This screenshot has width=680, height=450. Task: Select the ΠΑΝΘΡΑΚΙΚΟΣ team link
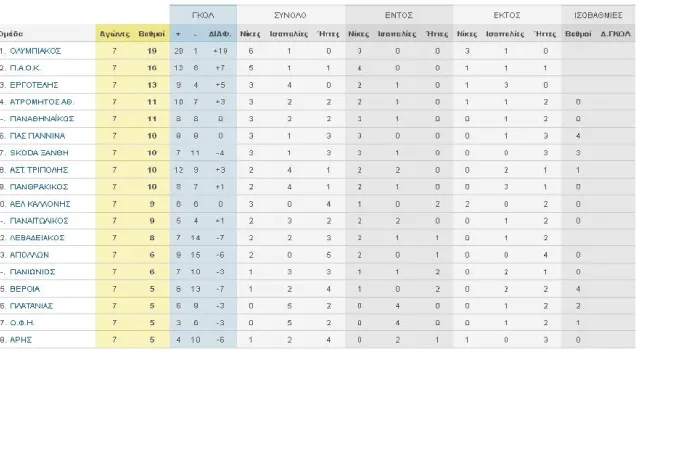pyautogui.click(x=39, y=187)
